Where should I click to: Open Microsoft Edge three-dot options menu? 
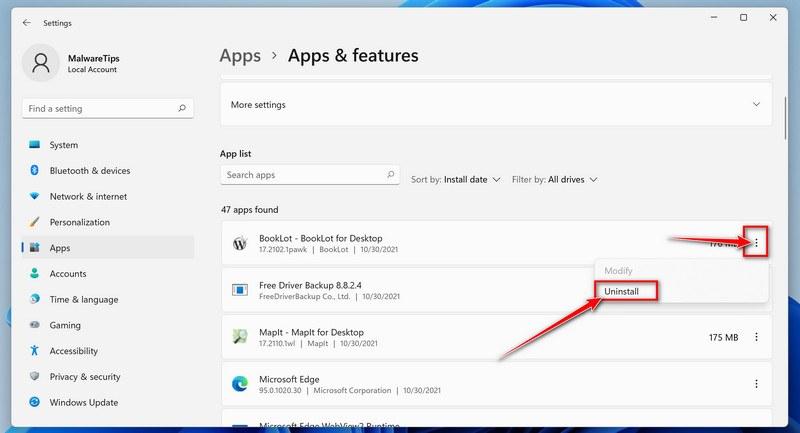[756, 384]
